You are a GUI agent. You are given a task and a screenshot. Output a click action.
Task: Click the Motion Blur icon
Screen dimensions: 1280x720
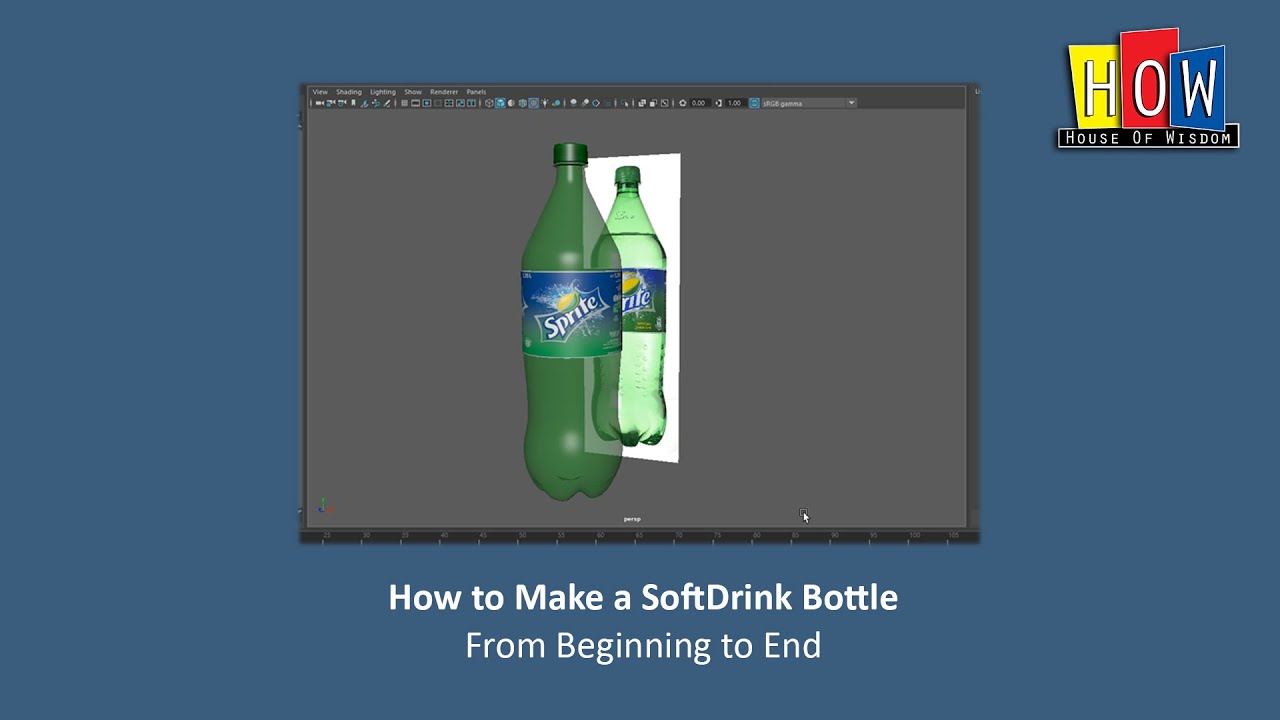tap(585, 103)
